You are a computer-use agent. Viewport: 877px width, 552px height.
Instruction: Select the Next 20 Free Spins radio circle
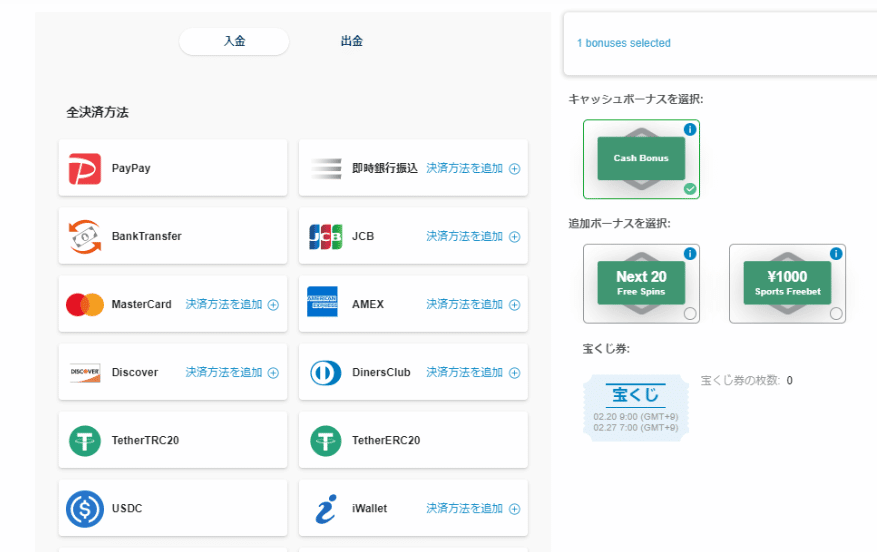coord(690,313)
